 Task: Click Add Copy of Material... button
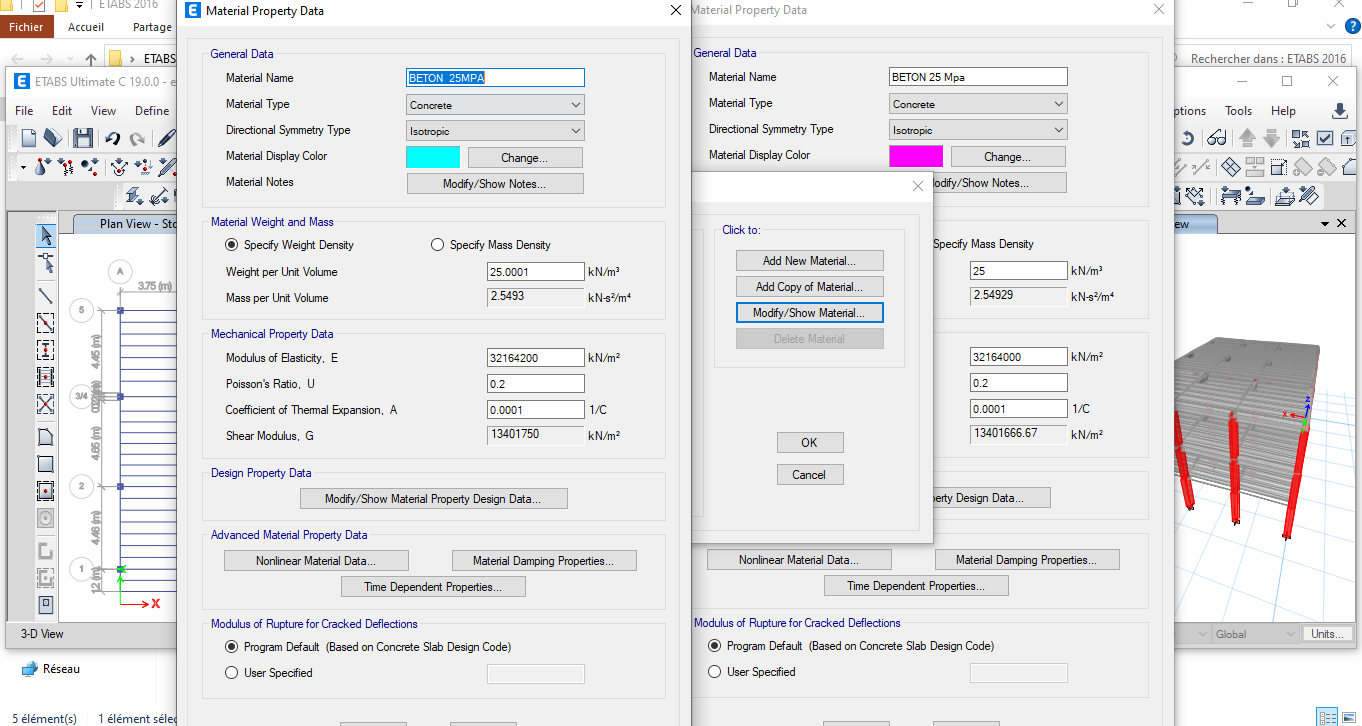[810, 287]
